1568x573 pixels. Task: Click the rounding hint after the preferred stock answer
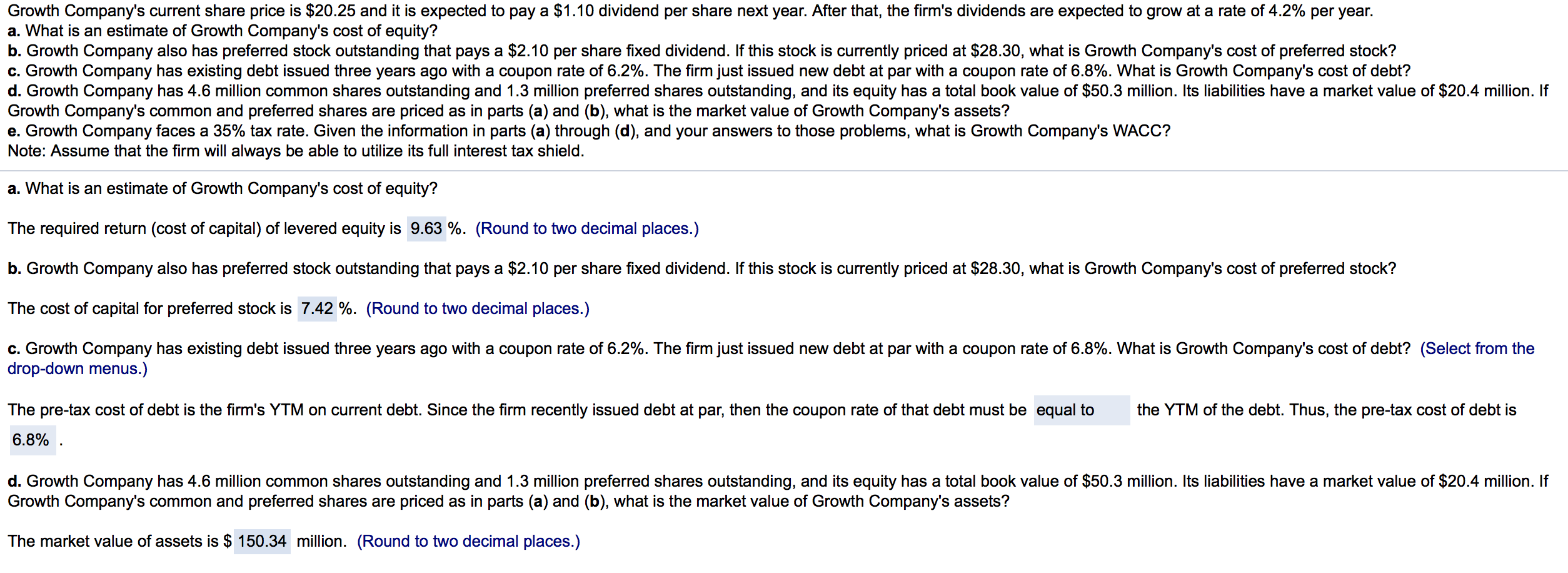pyautogui.click(x=478, y=309)
